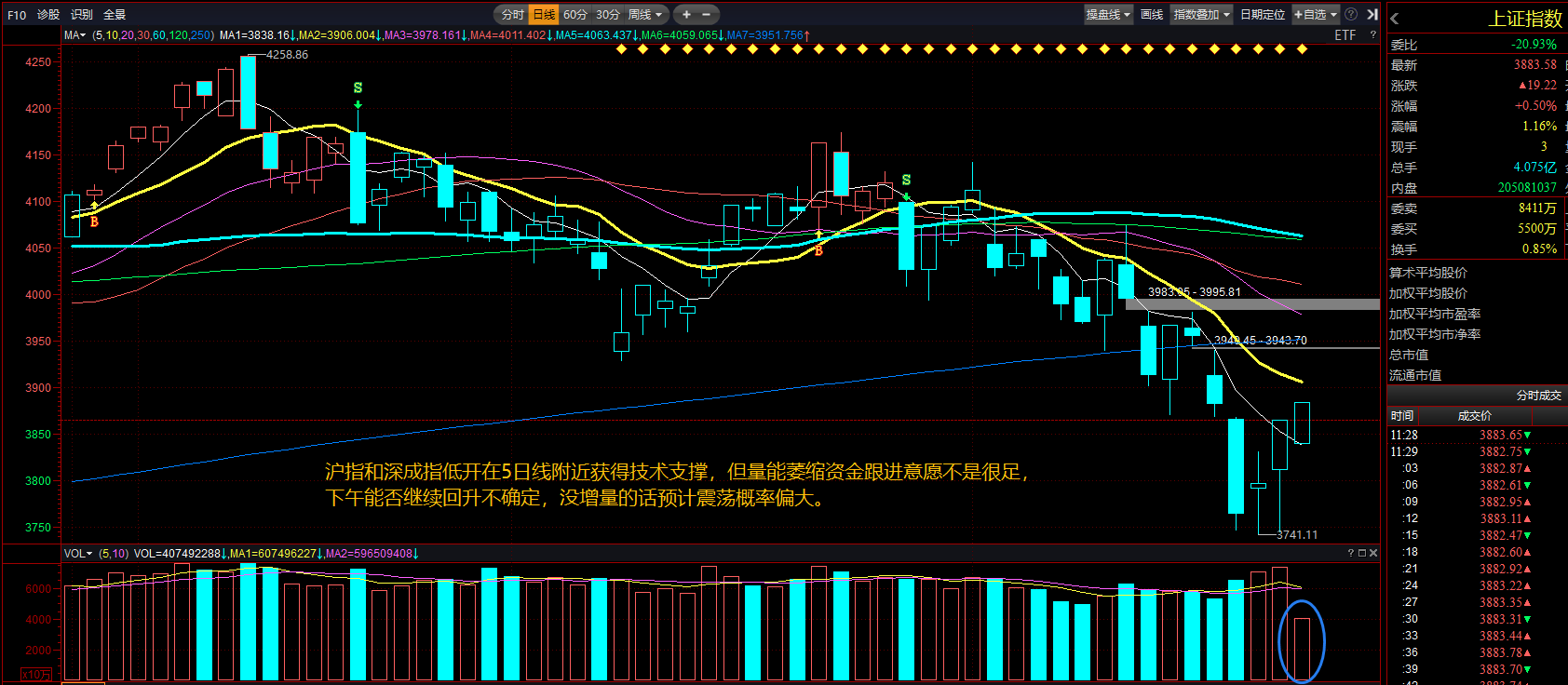Expand the 指数叠加 dropdown
1568x685 pixels.
pos(1202,14)
